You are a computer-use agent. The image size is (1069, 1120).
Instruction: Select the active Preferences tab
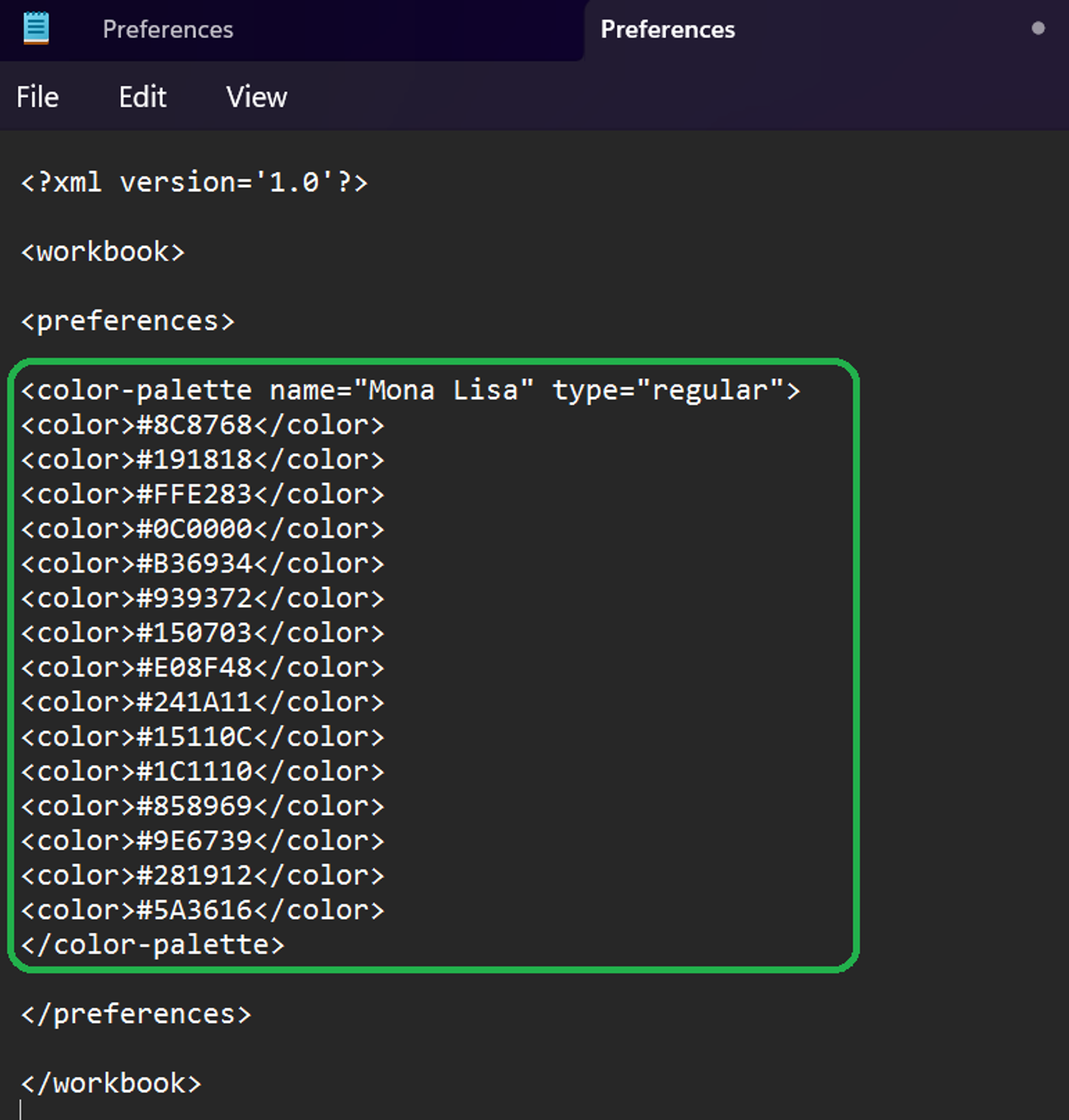(x=667, y=29)
